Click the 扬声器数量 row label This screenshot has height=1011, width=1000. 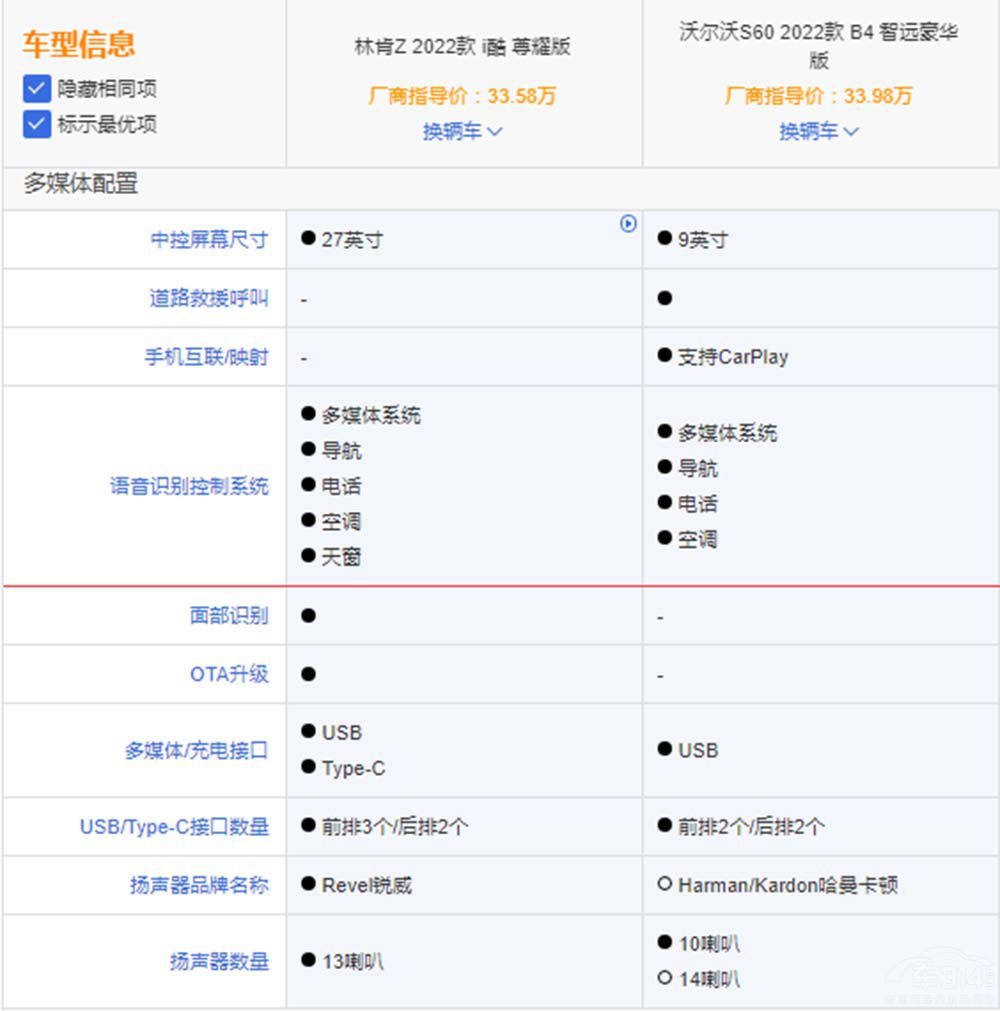coord(219,962)
